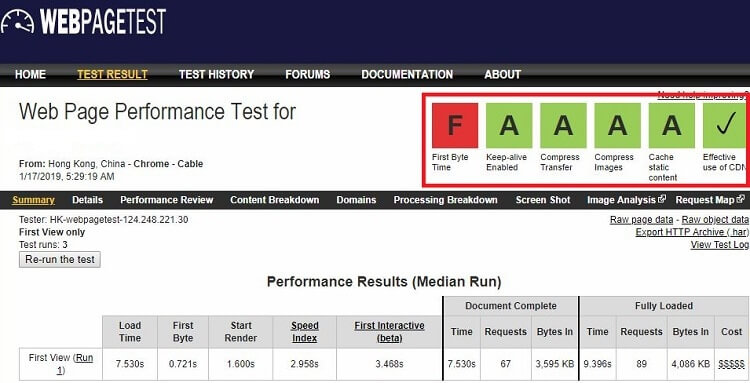Click the Tester HK-webpagetest-124.248.221.30 text
Viewport: 750px width, 383px height.
(x=104, y=220)
